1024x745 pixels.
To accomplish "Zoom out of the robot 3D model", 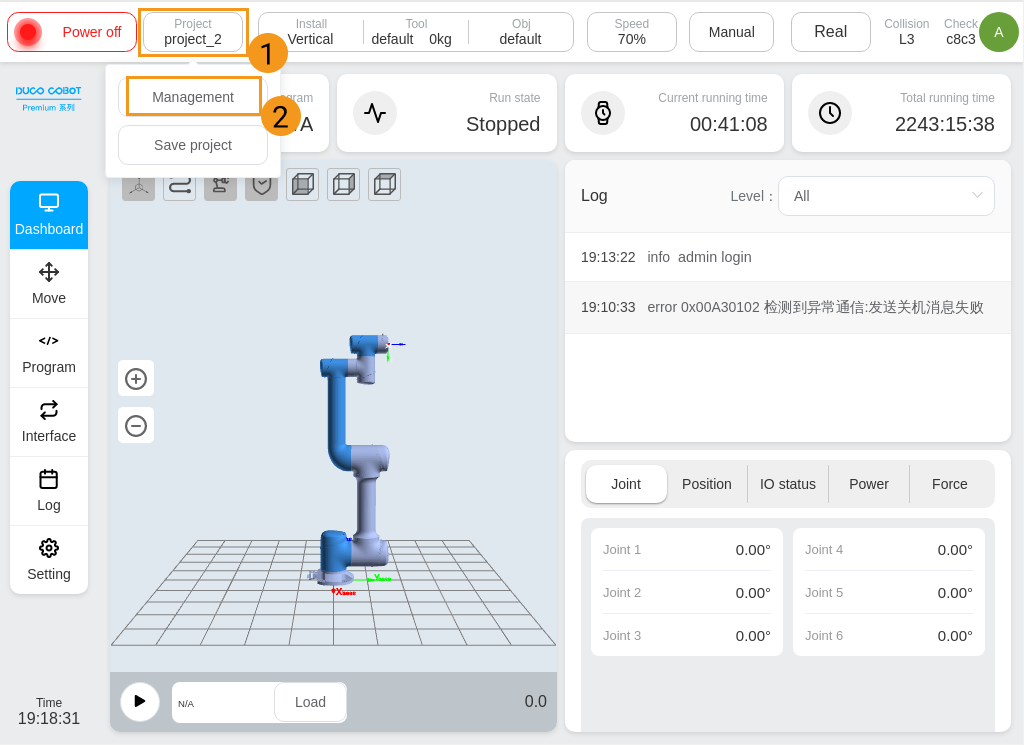I will pyautogui.click(x=136, y=426).
